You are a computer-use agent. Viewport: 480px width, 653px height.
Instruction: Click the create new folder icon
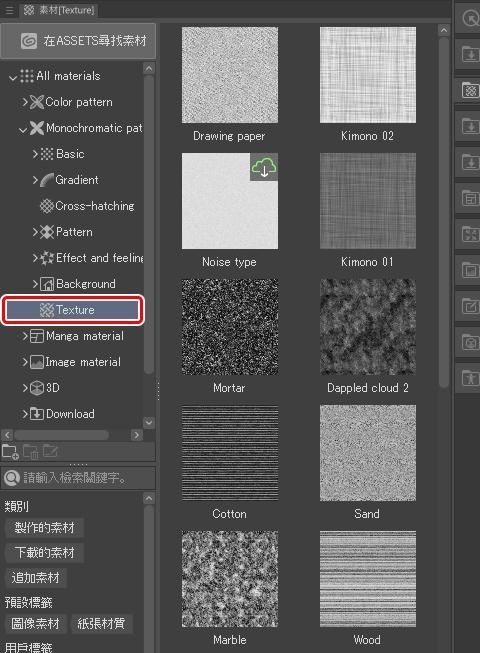(10, 451)
